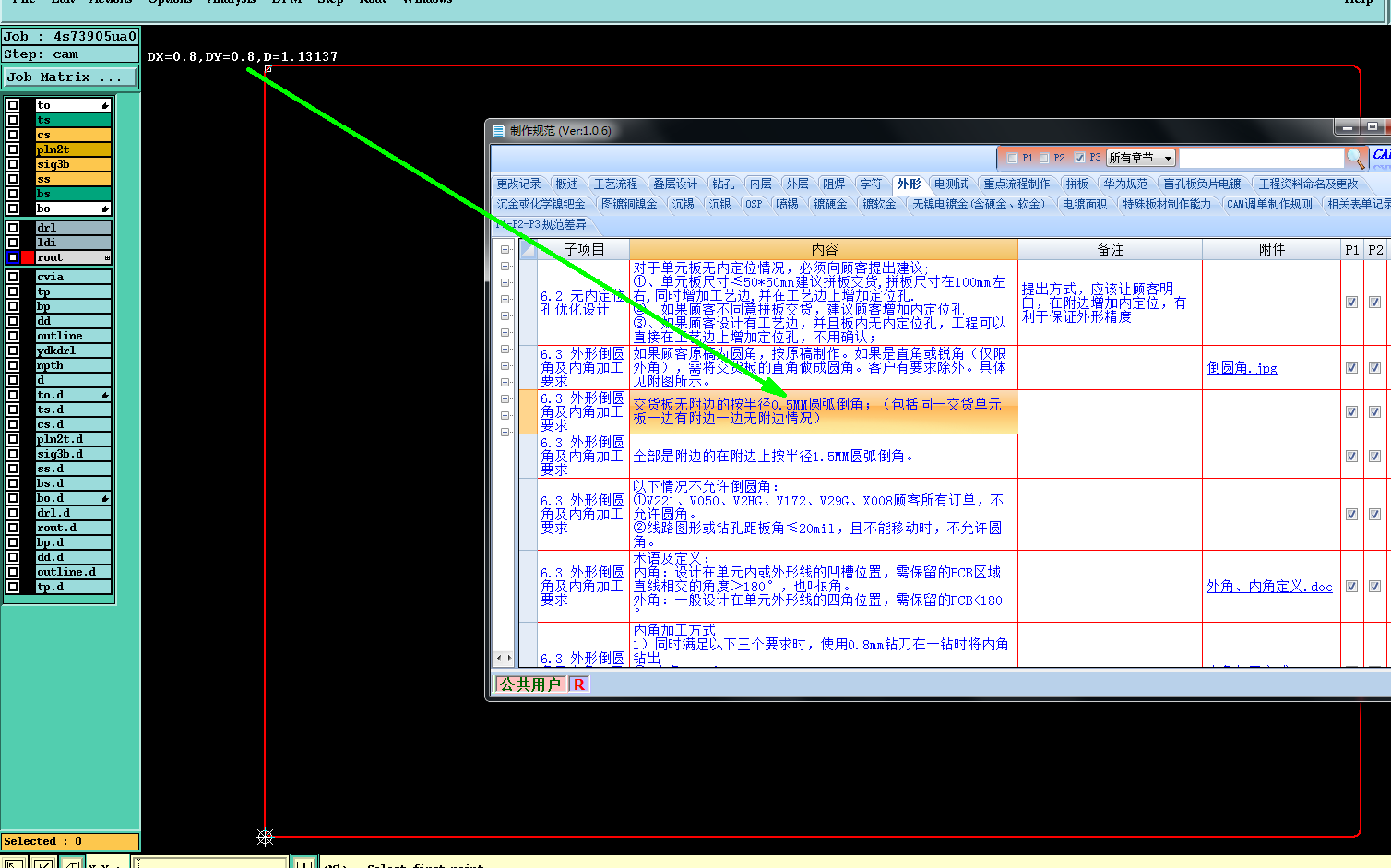Image resolution: width=1391 pixels, height=868 pixels.
Task: Expand the last tree node in left gutter
Action: (505, 432)
